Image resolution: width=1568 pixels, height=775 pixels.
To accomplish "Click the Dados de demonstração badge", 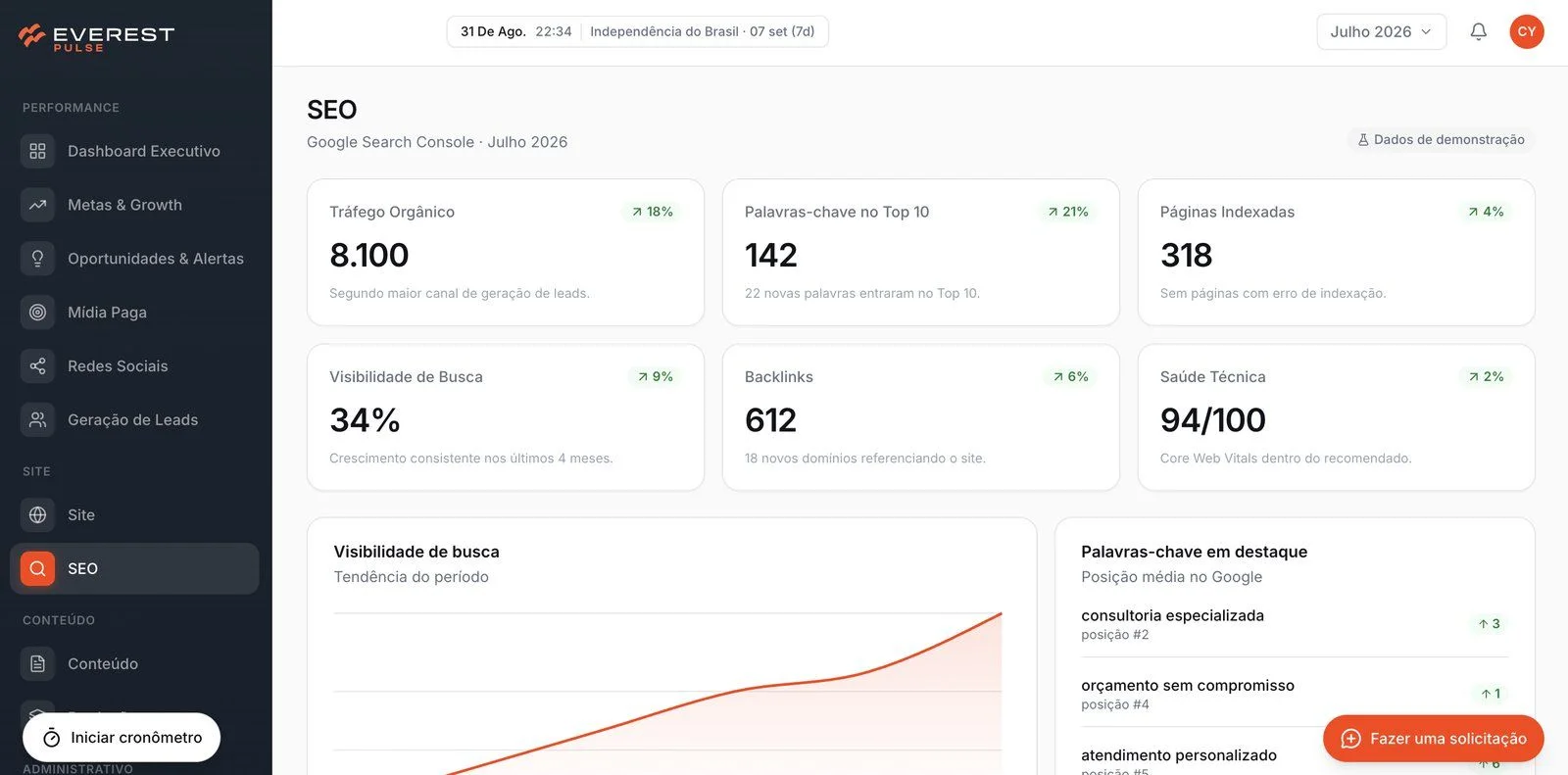I will 1441,140.
